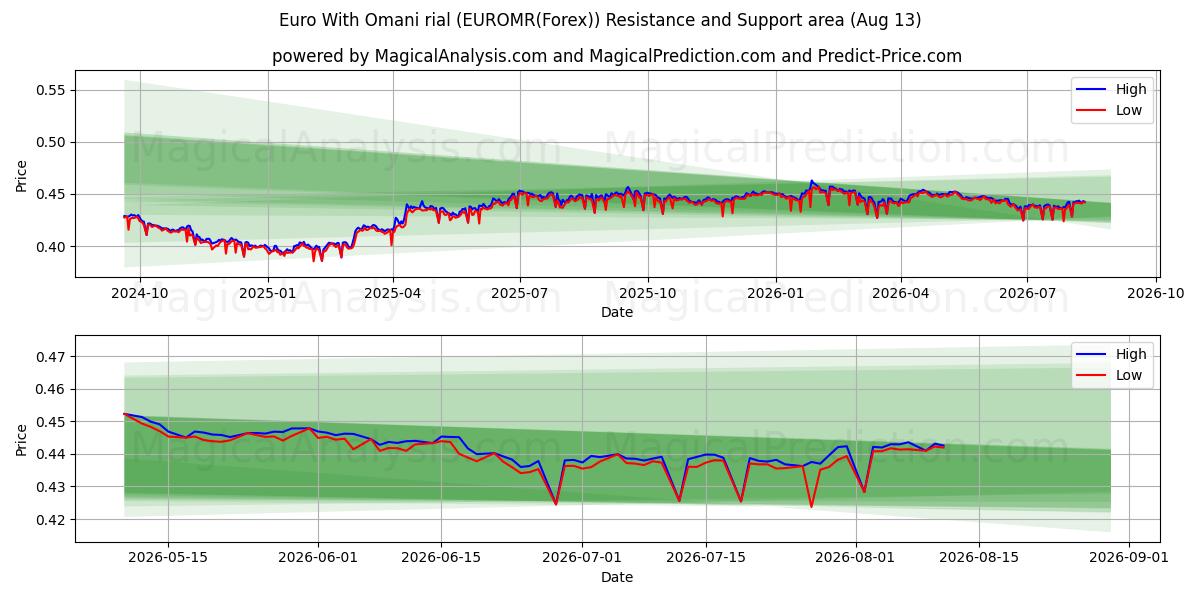Image resolution: width=1200 pixels, height=600 pixels.
Task: Click the 2025-07 date tick label
Action: [x=519, y=293]
